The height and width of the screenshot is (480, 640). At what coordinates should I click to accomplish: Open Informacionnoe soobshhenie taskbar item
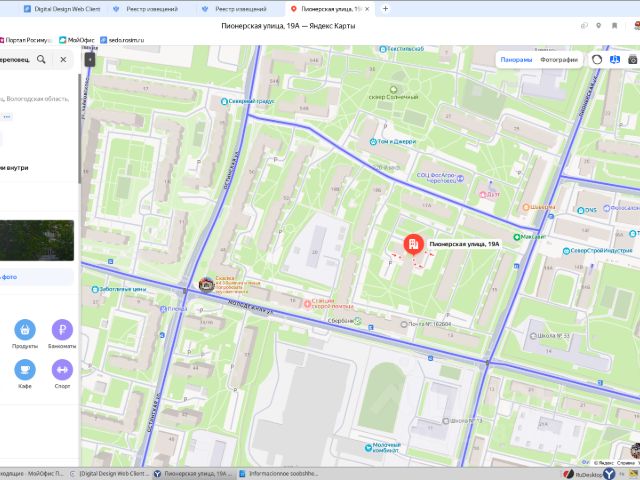(x=278, y=473)
